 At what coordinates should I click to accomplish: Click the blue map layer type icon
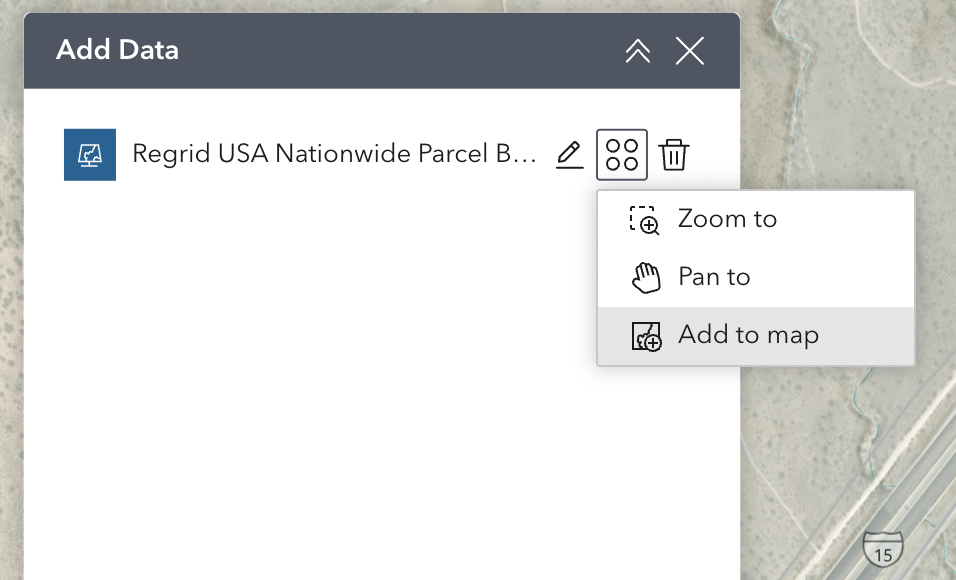[90, 154]
